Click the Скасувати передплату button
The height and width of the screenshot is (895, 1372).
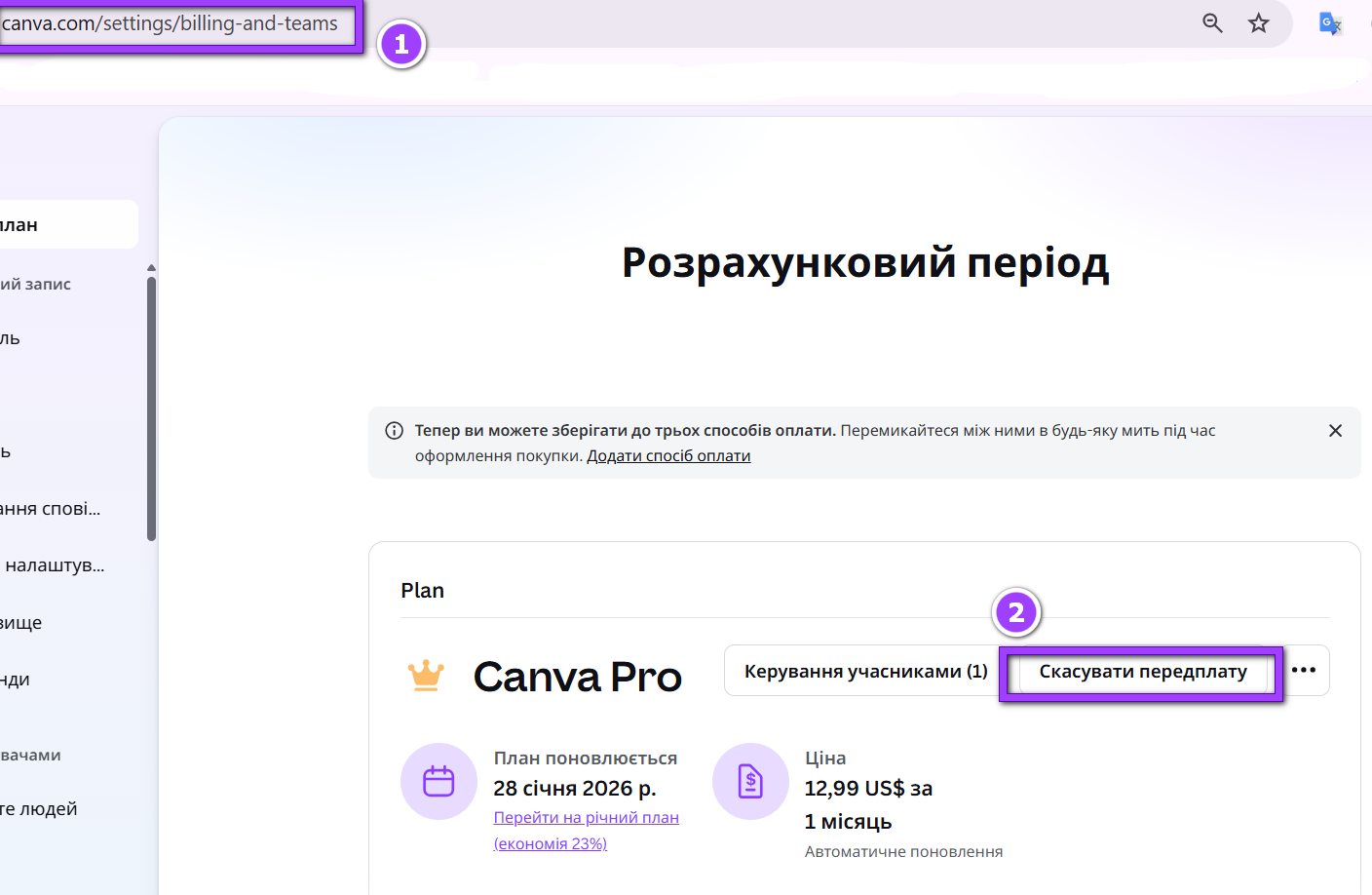click(1142, 672)
